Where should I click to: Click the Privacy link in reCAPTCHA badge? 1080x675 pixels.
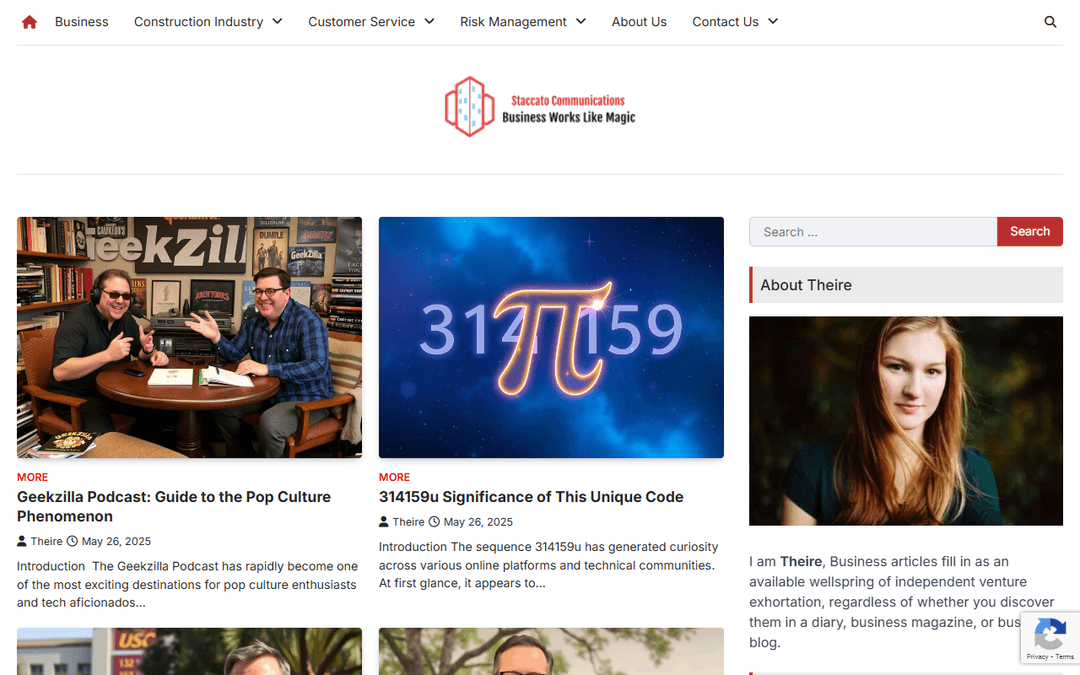[x=1037, y=657]
